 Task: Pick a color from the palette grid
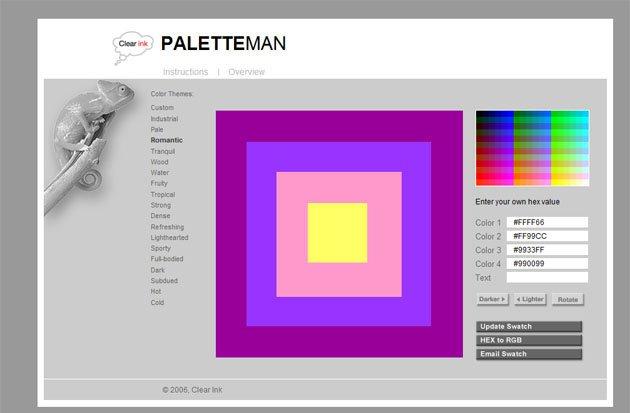532,147
